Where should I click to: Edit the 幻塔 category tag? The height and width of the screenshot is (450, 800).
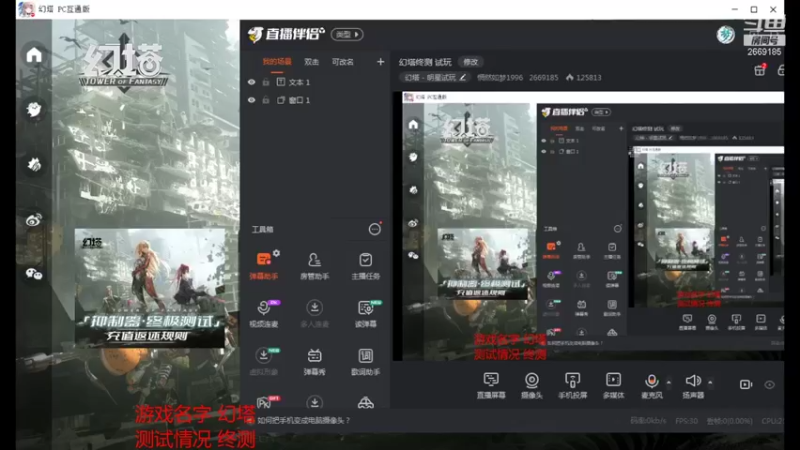point(434,78)
